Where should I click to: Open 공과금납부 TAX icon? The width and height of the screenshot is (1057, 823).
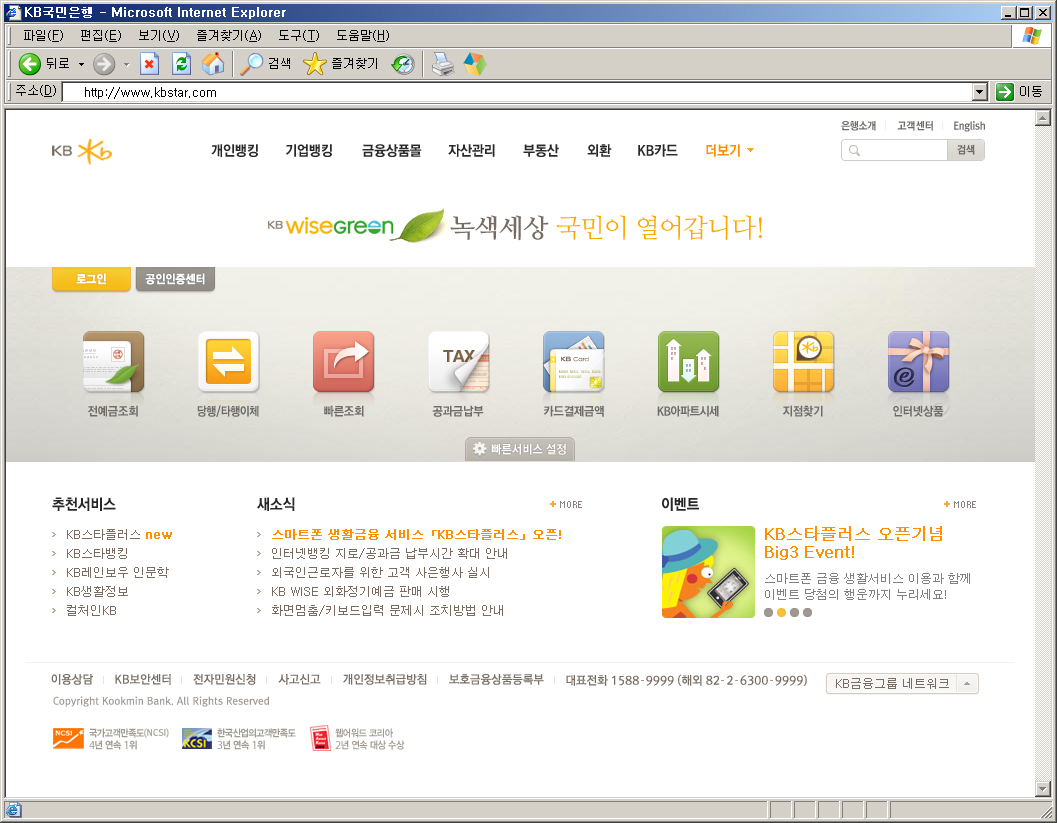458,361
